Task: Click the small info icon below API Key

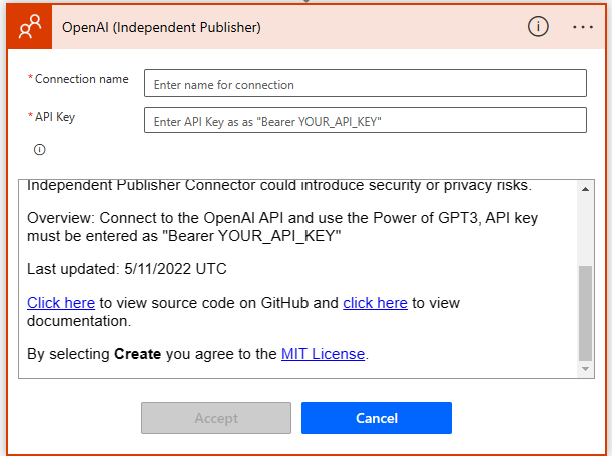Action: [x=40, y=150]
